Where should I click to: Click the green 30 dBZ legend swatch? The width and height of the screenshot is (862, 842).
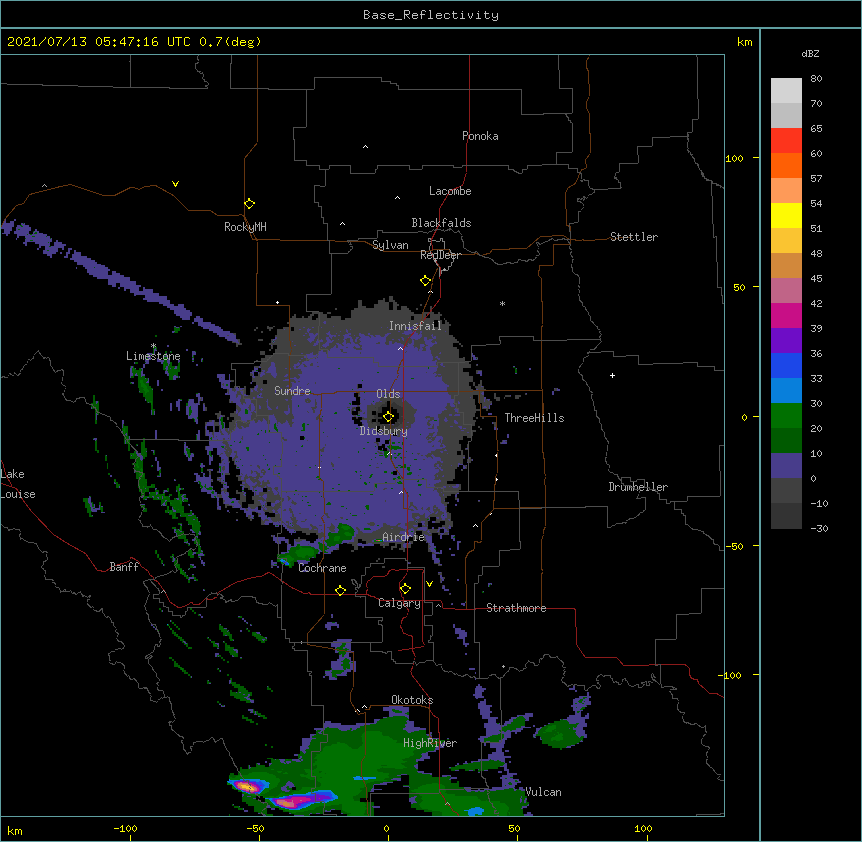(x=786, y=416)
